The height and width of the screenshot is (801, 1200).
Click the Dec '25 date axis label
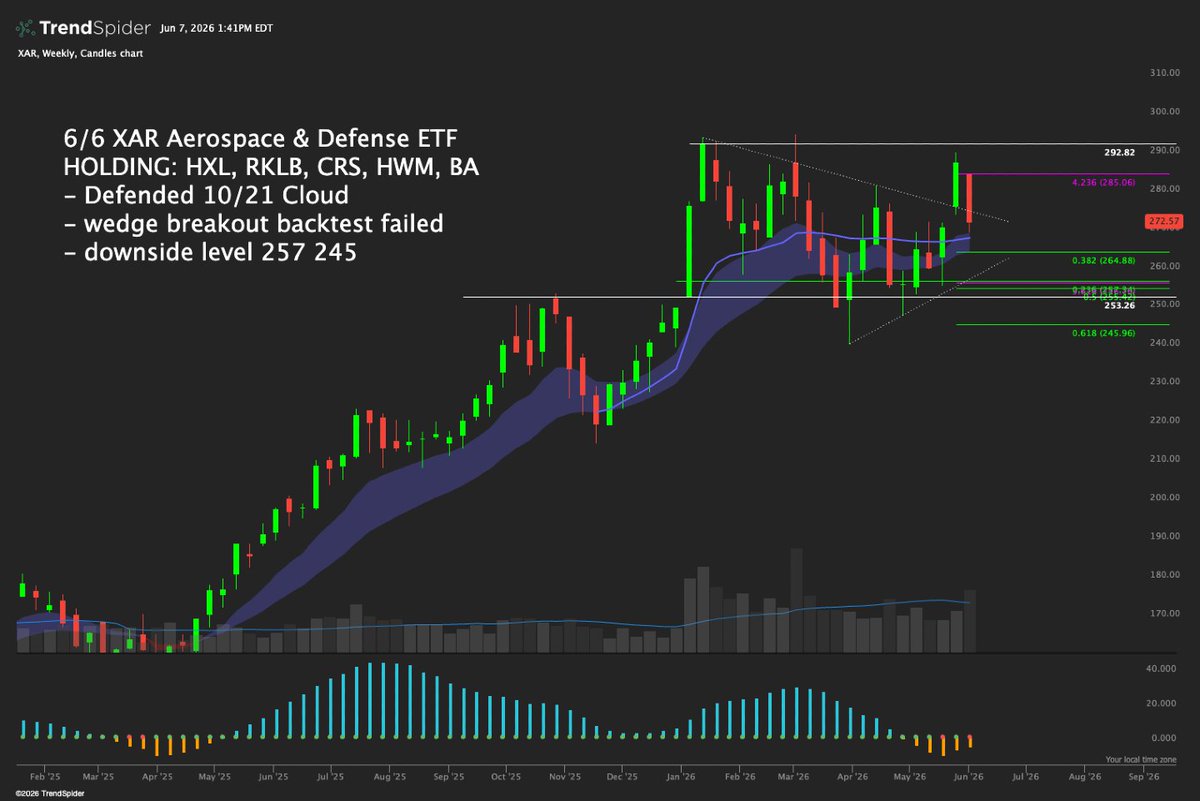[x=622, y=776]
